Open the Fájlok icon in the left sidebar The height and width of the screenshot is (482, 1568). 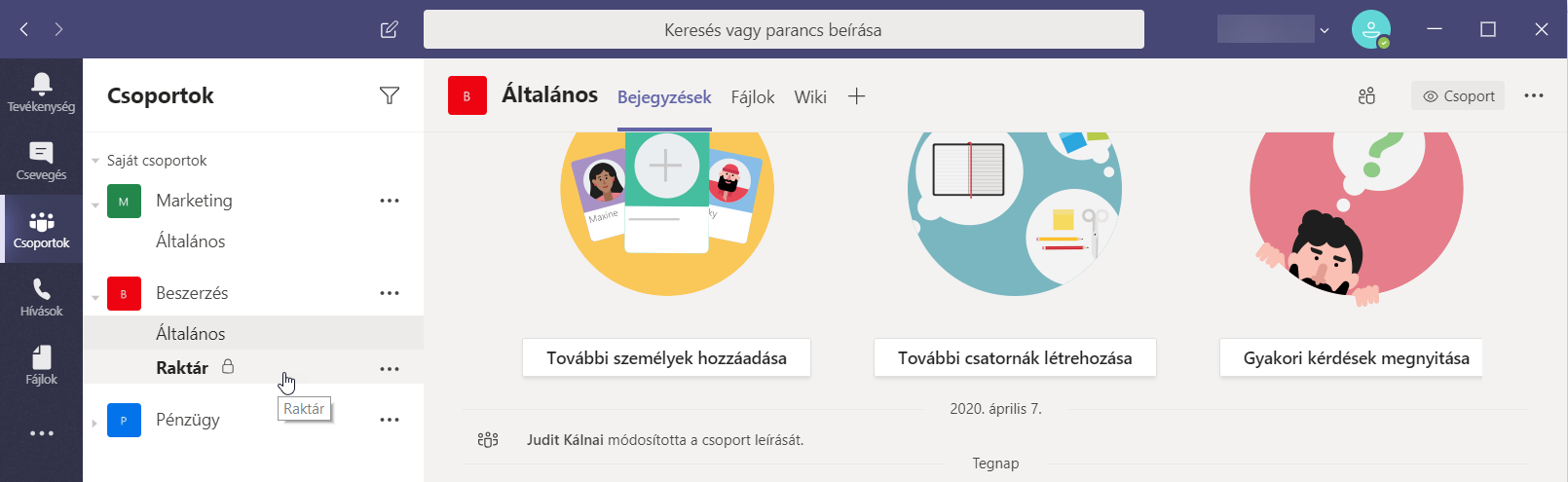[41, 365]
